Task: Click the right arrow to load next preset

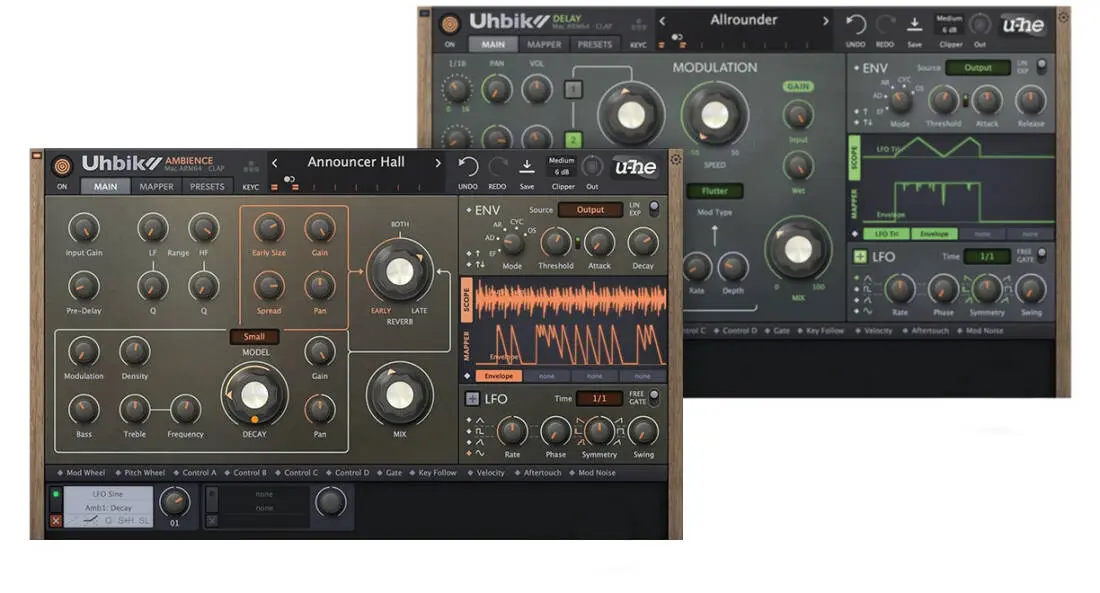Action: click(437, 162)
